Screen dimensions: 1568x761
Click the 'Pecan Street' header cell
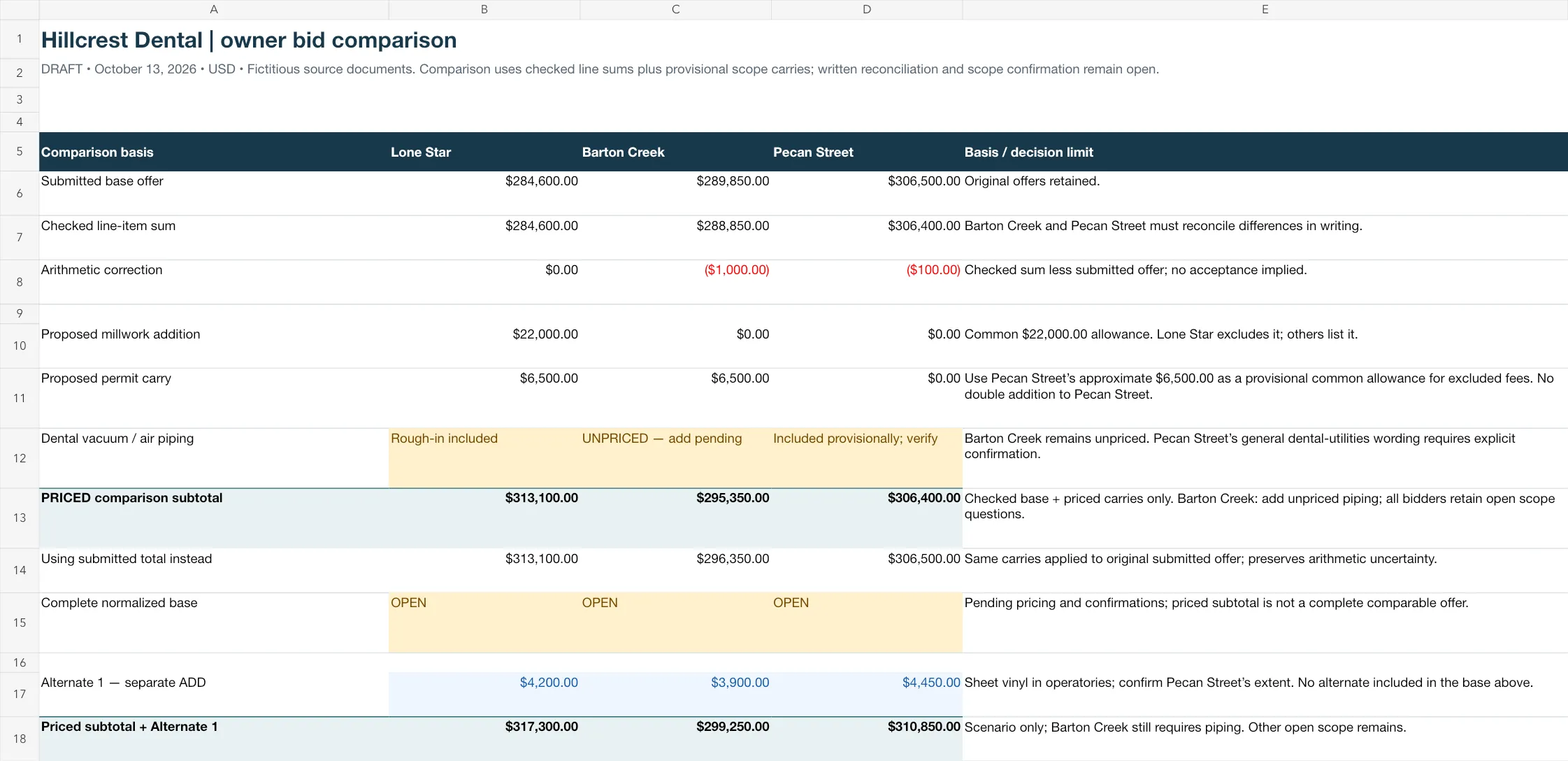point(867,152)
